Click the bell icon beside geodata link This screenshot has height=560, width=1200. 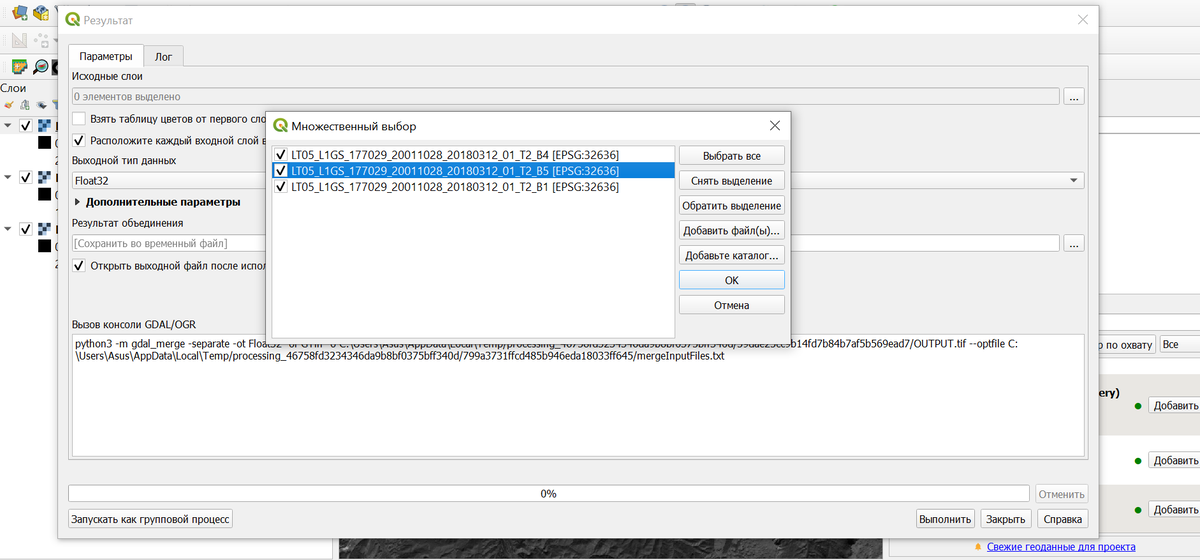point(978,547)
